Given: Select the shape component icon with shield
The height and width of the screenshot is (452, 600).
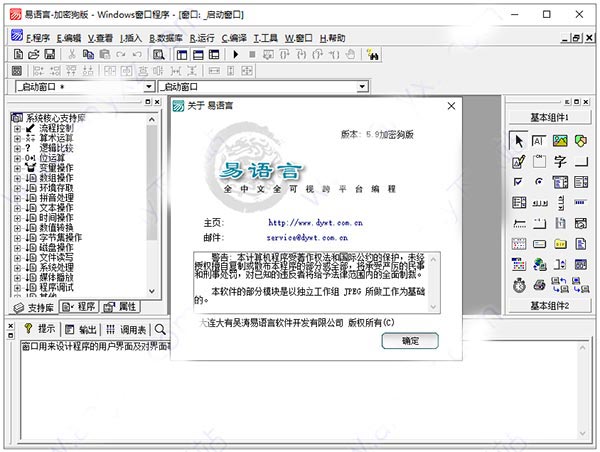Looking at the screenshot, I should 580,141.
